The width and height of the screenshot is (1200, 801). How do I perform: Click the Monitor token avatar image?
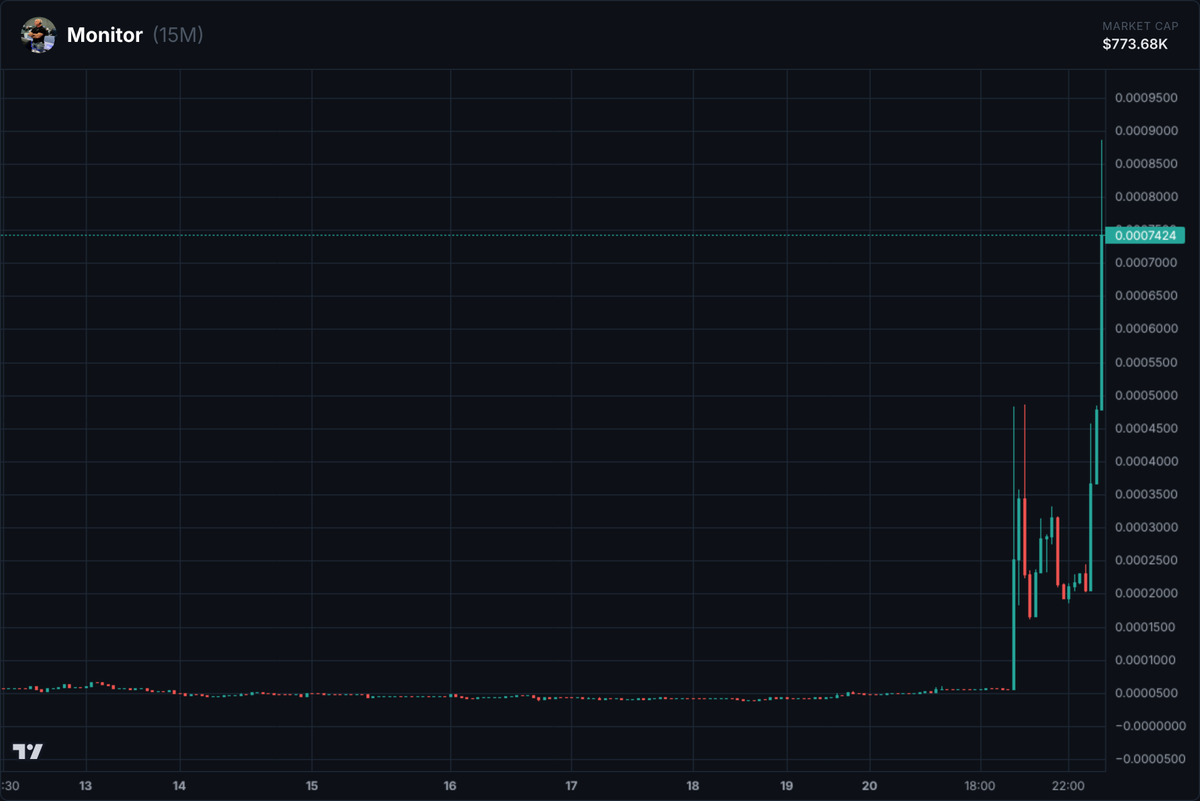(37, 34)
